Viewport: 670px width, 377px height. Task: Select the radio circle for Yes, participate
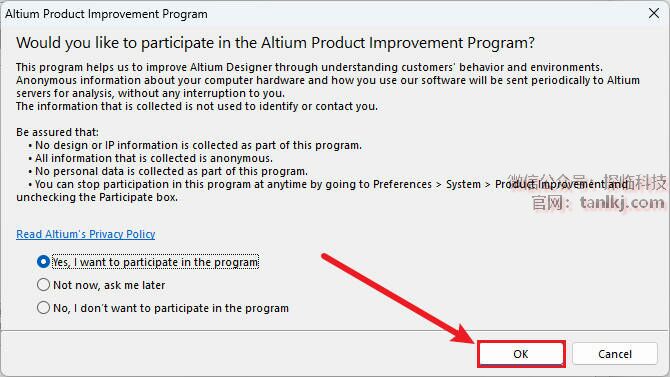[43, 262]
